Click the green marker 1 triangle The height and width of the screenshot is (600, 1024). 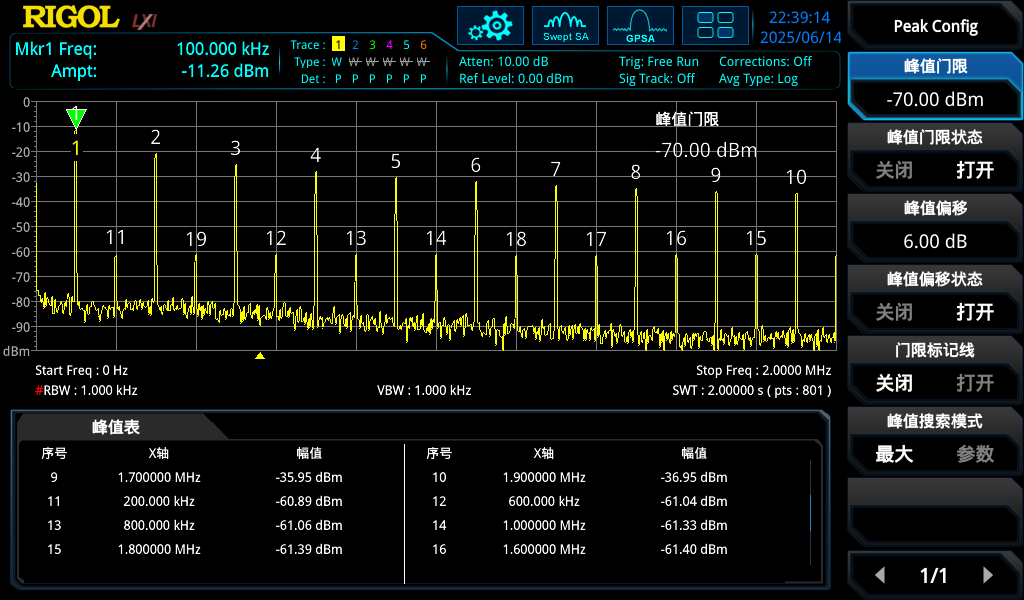point(76,118)
